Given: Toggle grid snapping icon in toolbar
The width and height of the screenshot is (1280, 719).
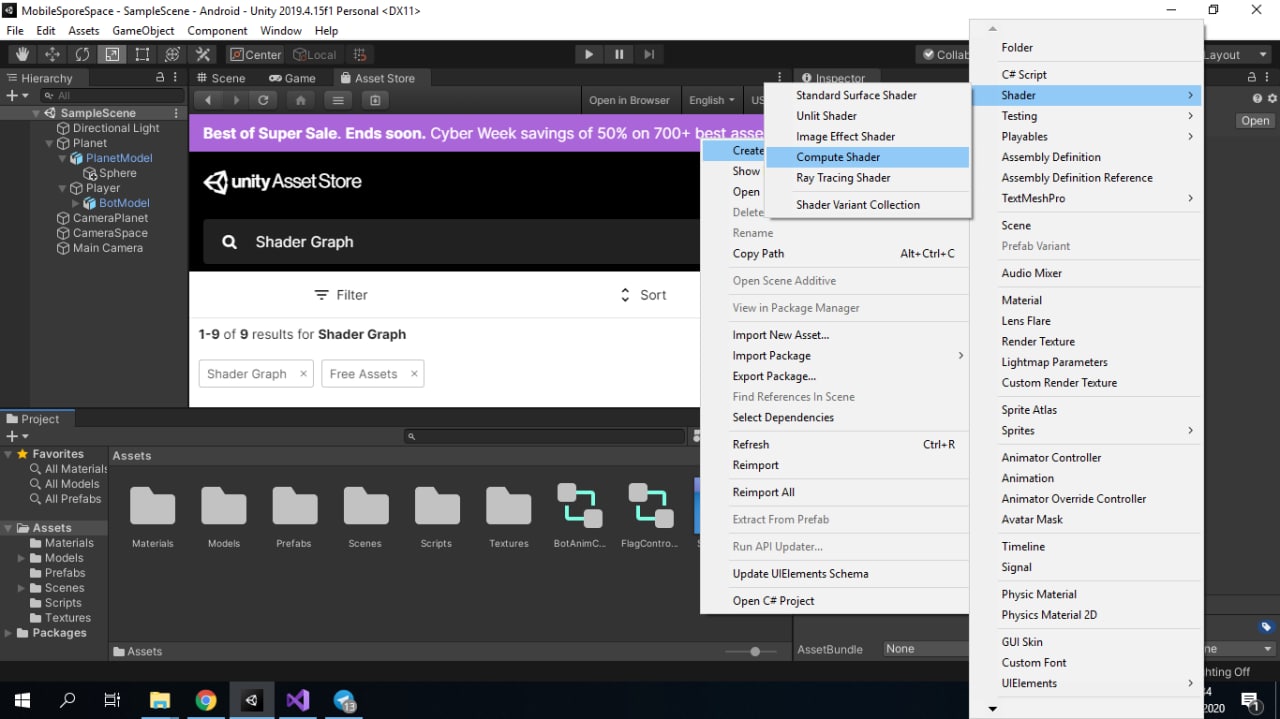Looking at the screenshot, I should 361,54.
